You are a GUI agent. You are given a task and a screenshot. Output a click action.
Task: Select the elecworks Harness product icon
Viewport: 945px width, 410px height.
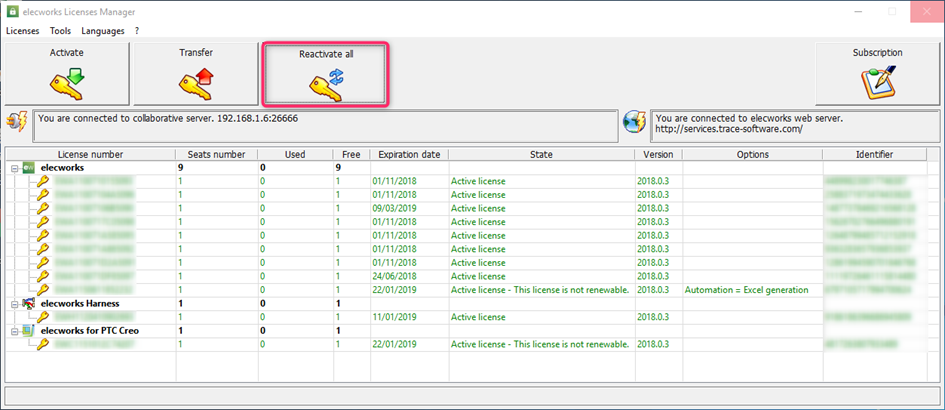[x=29, y=303]
